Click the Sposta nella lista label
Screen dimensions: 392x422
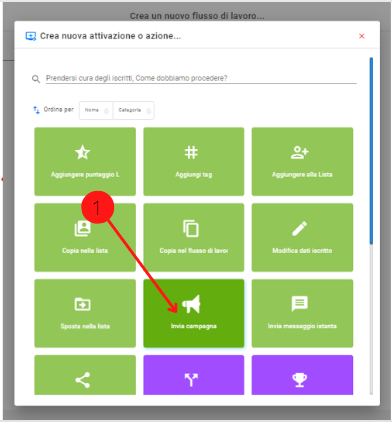(x=85, y=326)
